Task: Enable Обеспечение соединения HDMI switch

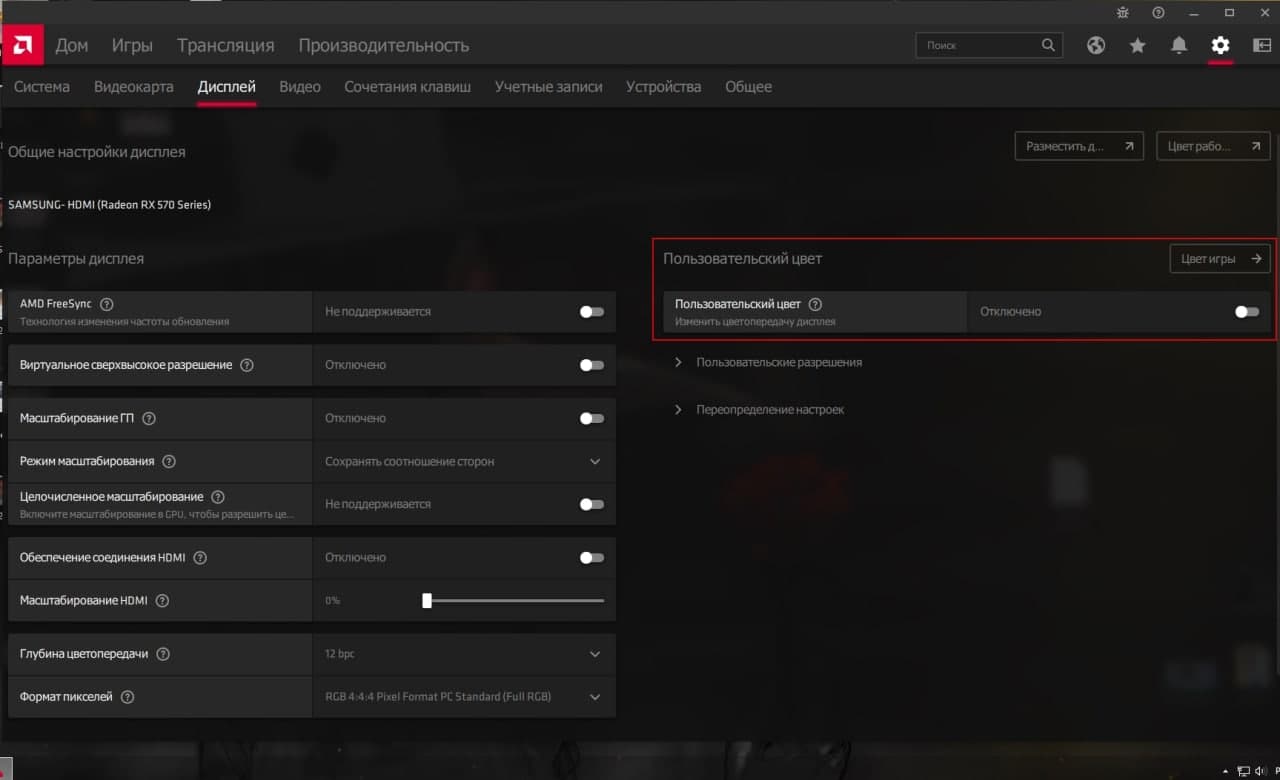Action: [592, 557]
